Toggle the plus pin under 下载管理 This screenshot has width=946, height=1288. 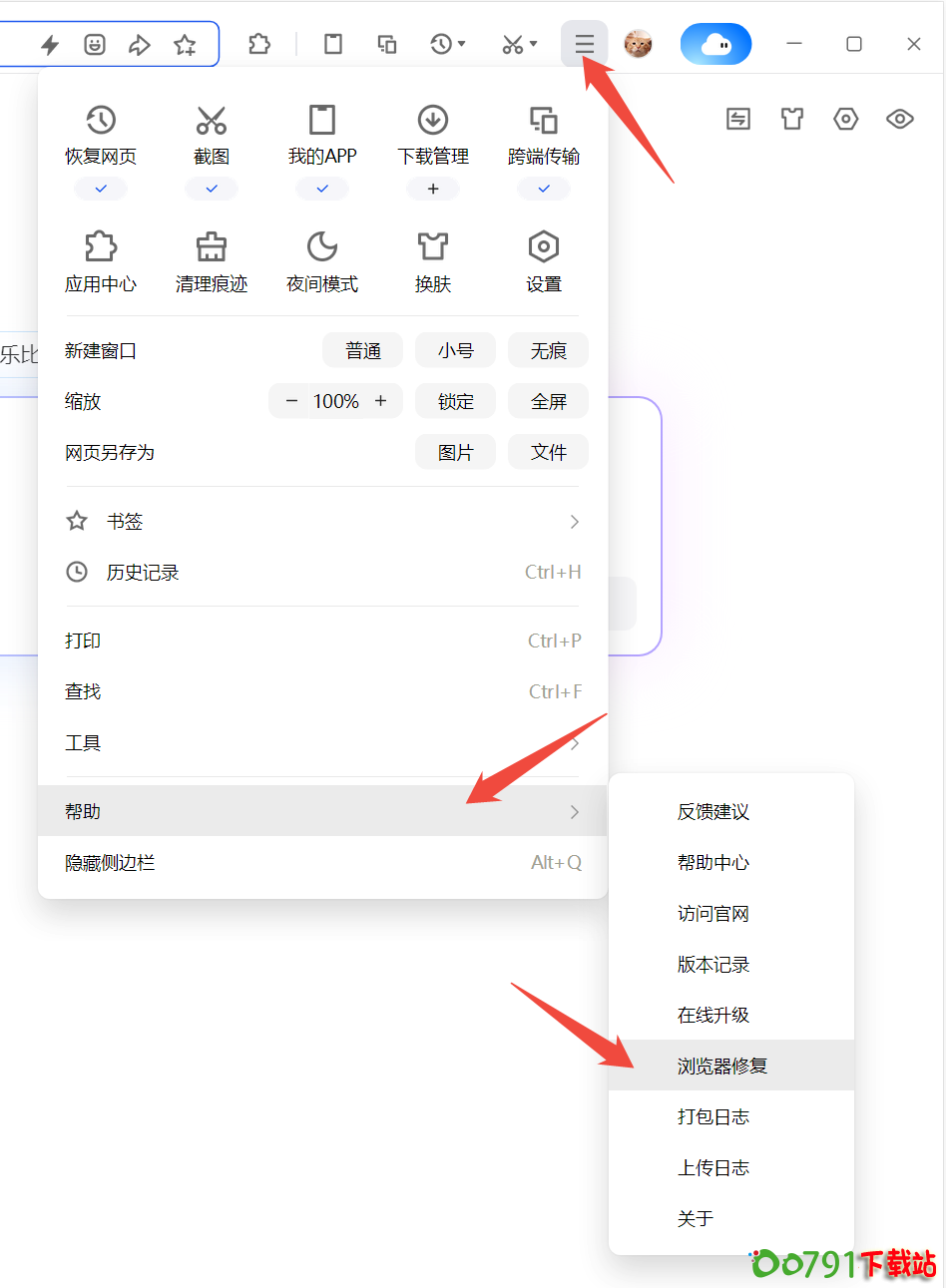[x=433, y=189]
